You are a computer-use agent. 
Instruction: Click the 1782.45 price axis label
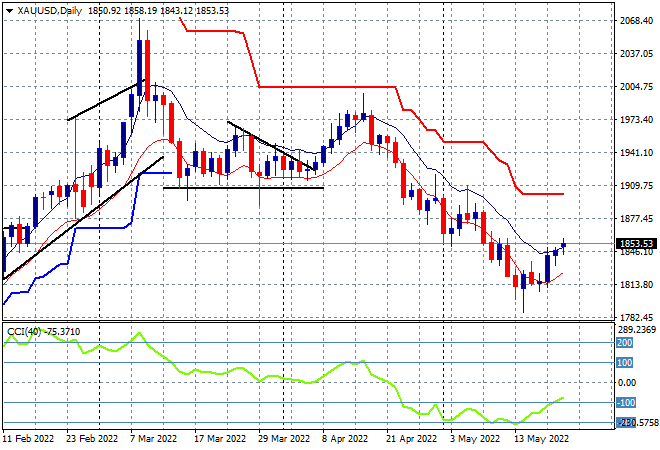(636, 318)
